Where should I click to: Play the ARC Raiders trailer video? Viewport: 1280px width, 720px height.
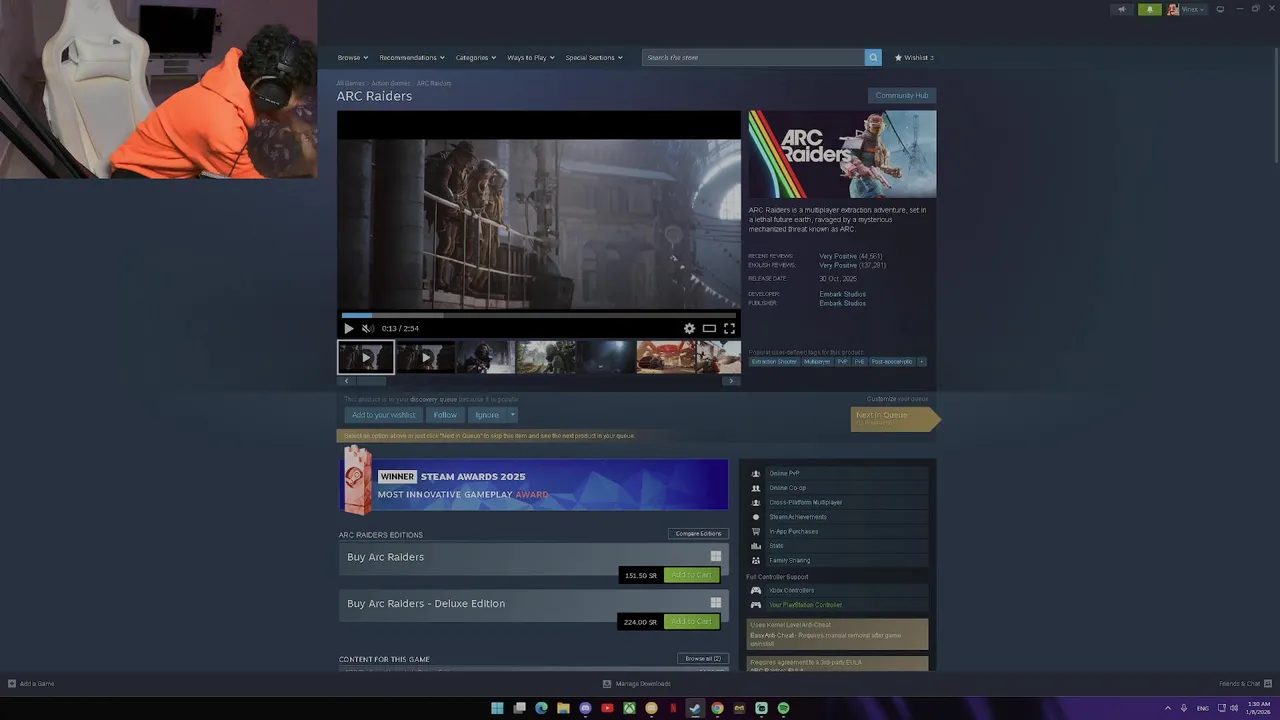point(348,328)
